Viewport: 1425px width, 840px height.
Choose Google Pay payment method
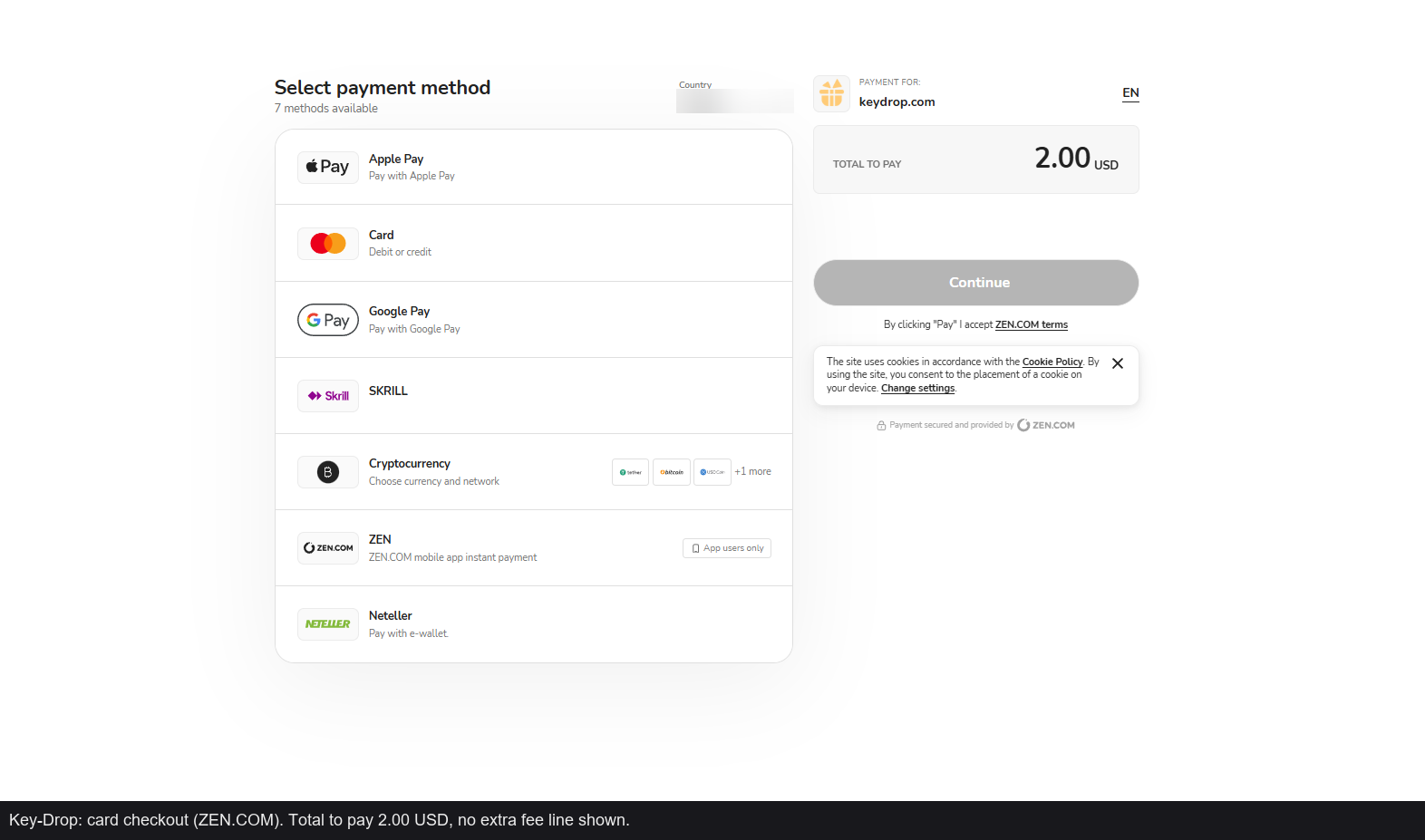[x=534, y=320]
